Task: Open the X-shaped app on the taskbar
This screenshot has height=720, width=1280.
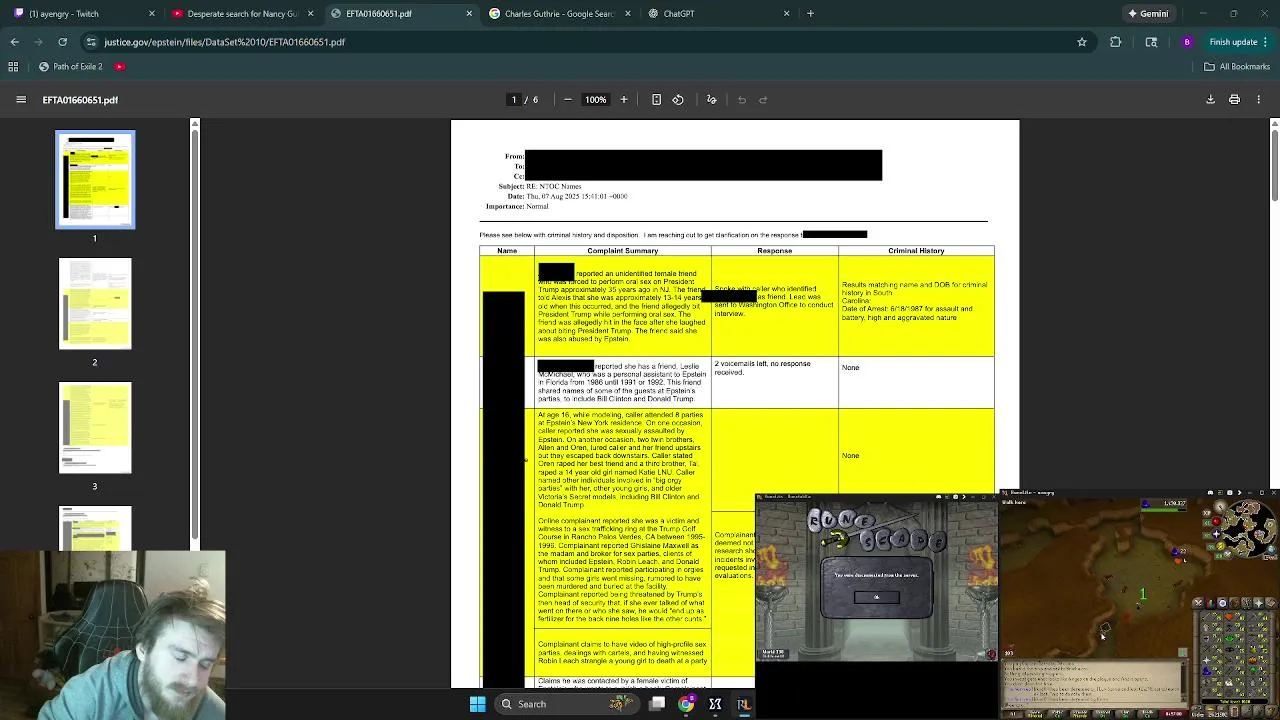Action: [715, 704]
